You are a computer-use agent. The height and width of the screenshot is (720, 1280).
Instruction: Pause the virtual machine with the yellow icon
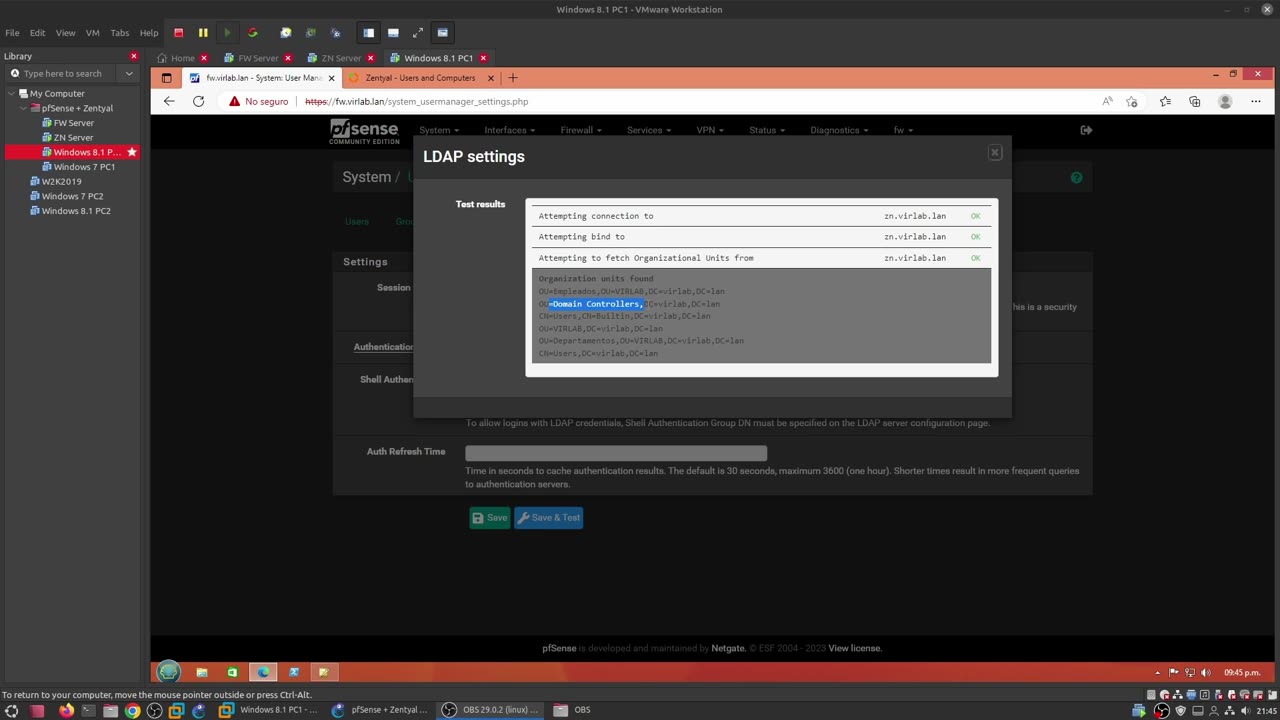203,33
